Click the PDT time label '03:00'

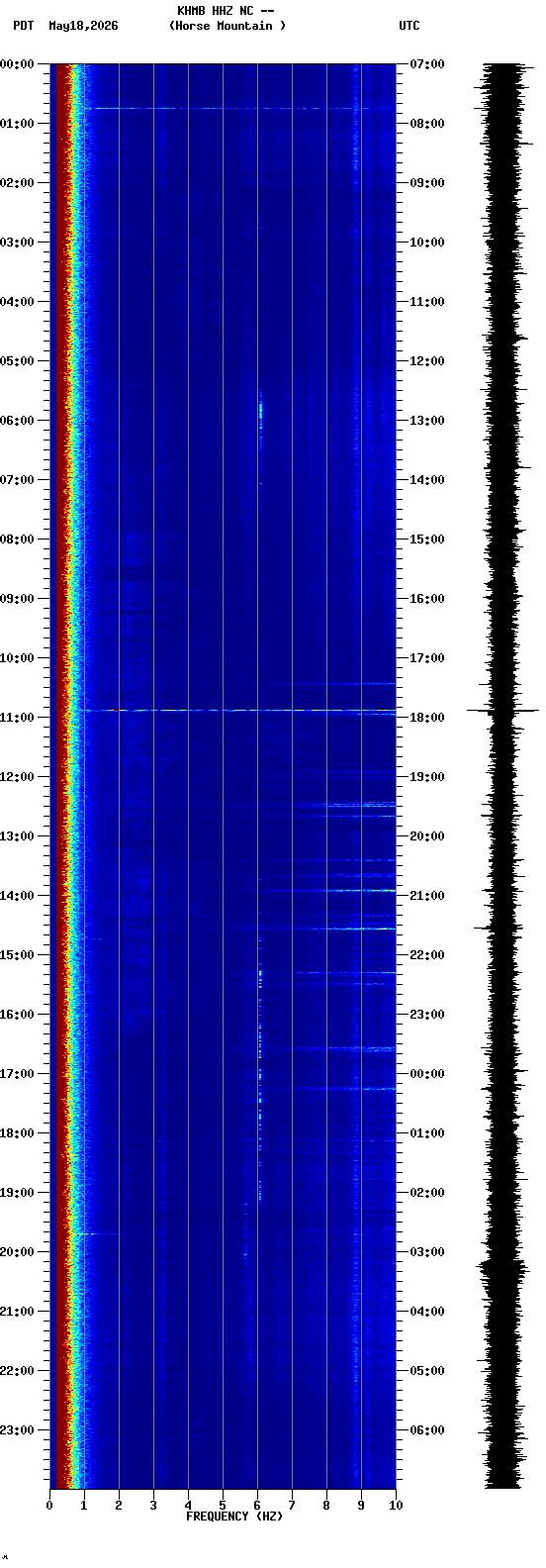[17, 243]
